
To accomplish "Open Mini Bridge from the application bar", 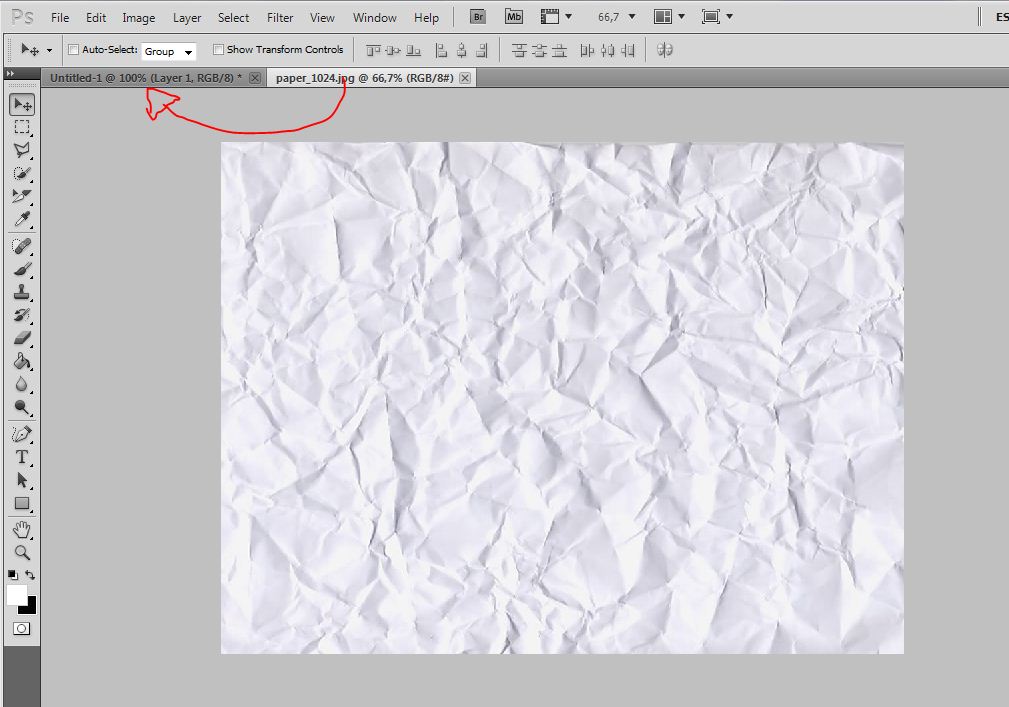I will [513, 16].
